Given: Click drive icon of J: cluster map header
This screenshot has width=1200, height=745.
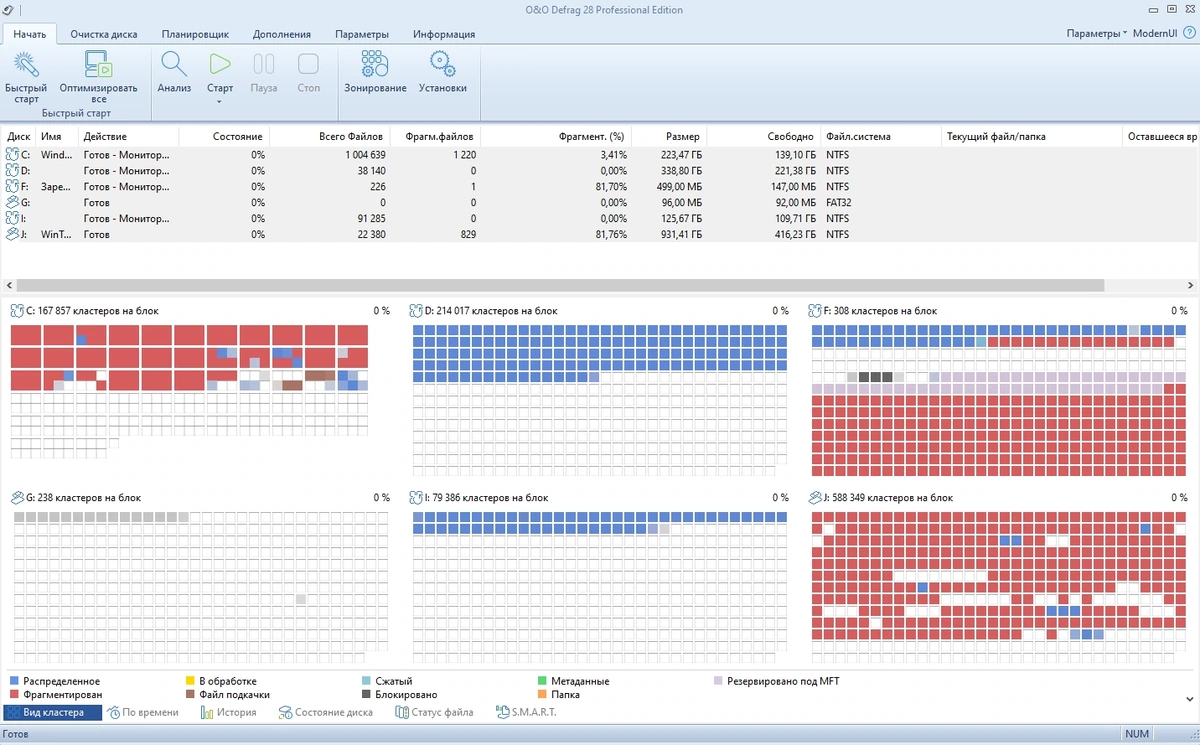Looking at the screenshot, I should [x=817, y=497].
